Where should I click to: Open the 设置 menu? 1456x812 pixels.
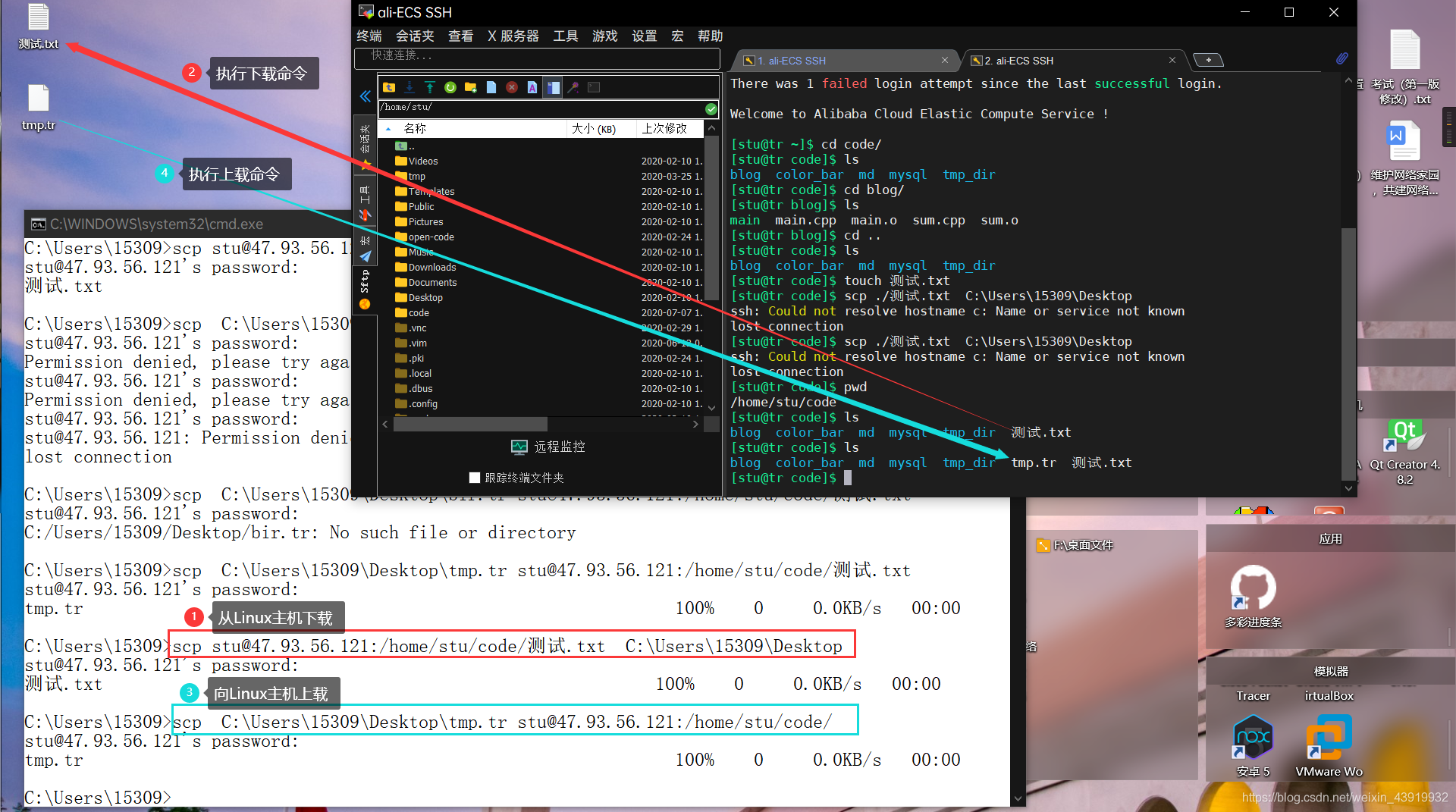coord(645,36)
